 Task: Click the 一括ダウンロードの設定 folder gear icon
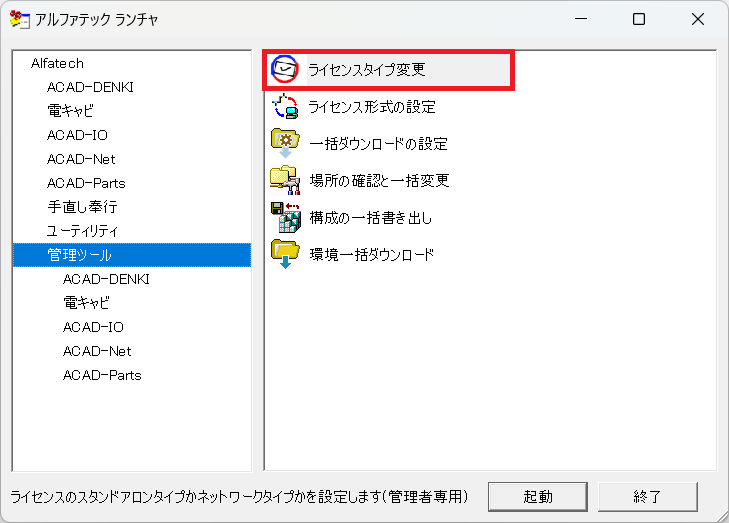point(285,143)
